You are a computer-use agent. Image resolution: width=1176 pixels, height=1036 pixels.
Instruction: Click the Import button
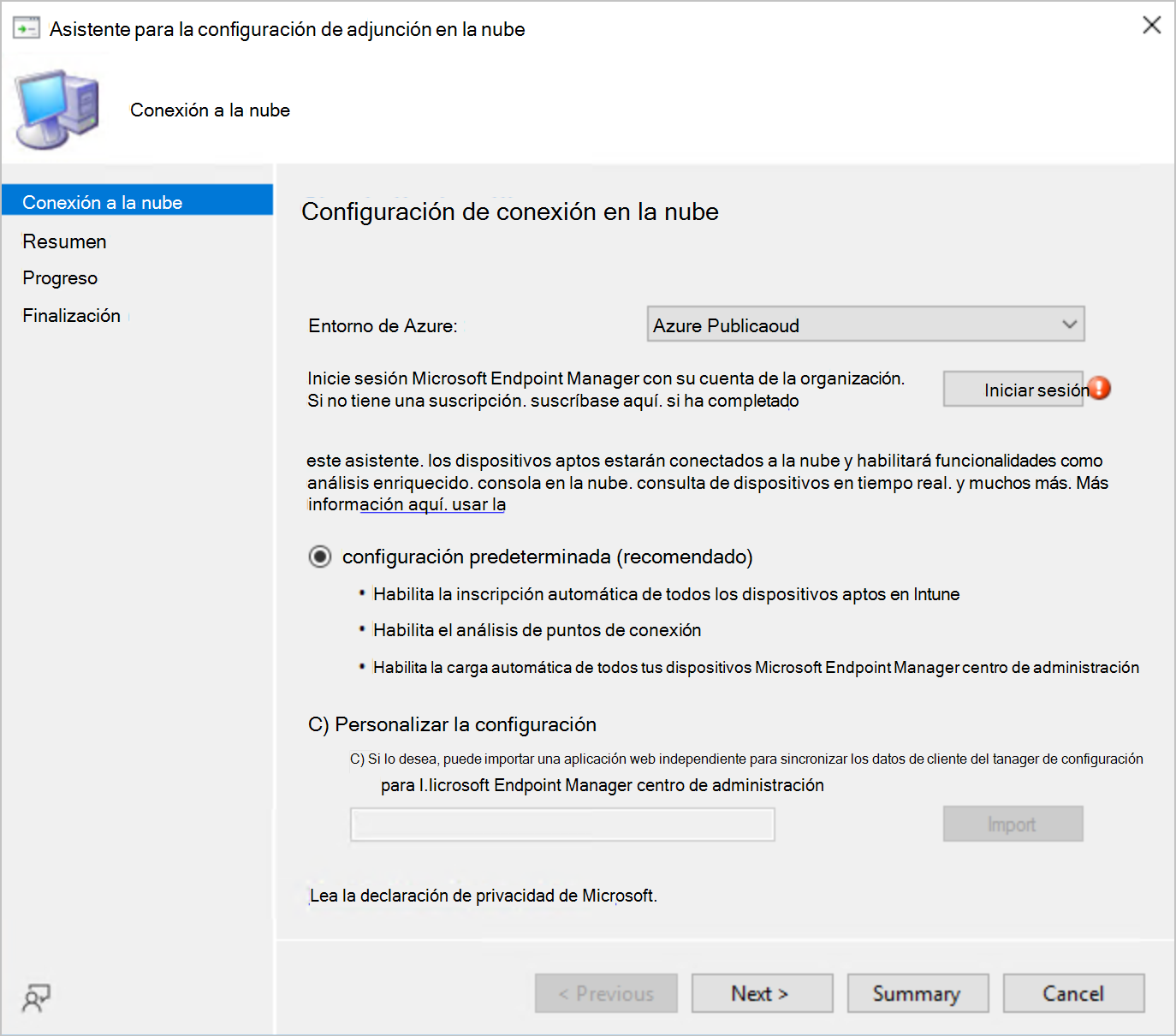tap(1013, 824)
